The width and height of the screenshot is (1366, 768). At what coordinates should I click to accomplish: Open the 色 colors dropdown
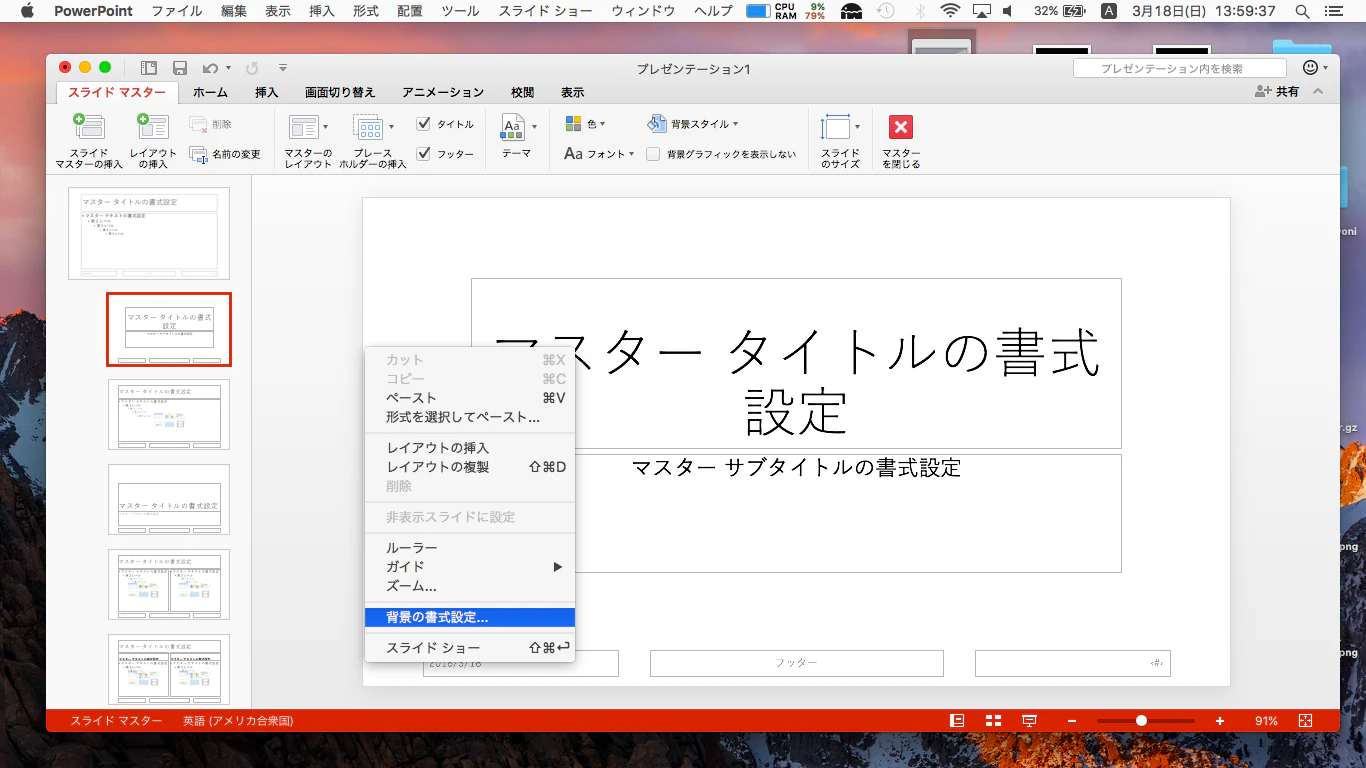coord(586,124)
